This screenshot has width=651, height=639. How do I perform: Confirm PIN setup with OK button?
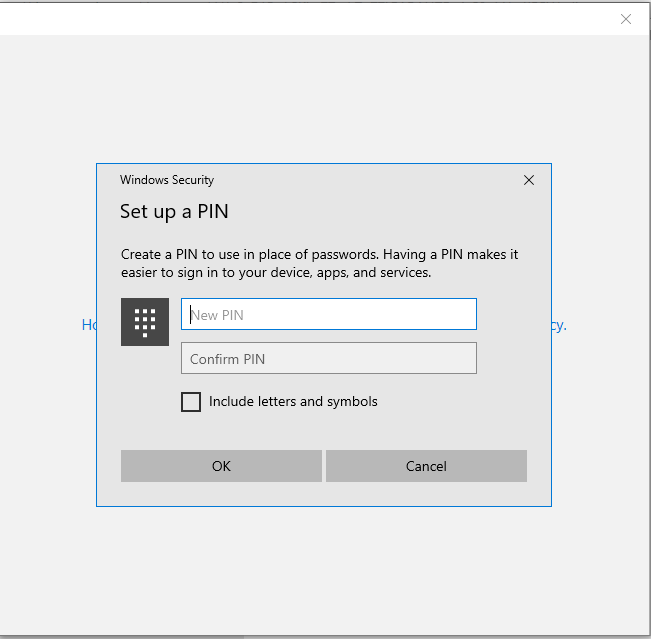[x=221, y=466]
